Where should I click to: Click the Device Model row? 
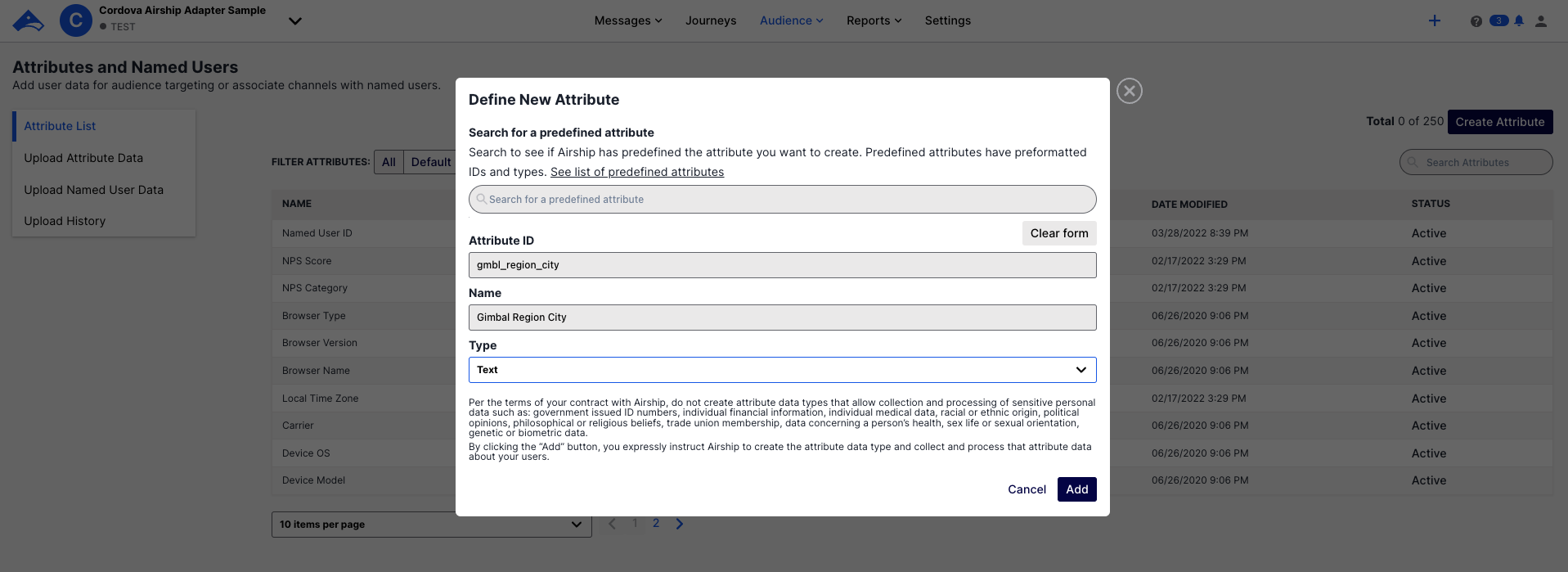pyautogui.click(x=912, y=480)
